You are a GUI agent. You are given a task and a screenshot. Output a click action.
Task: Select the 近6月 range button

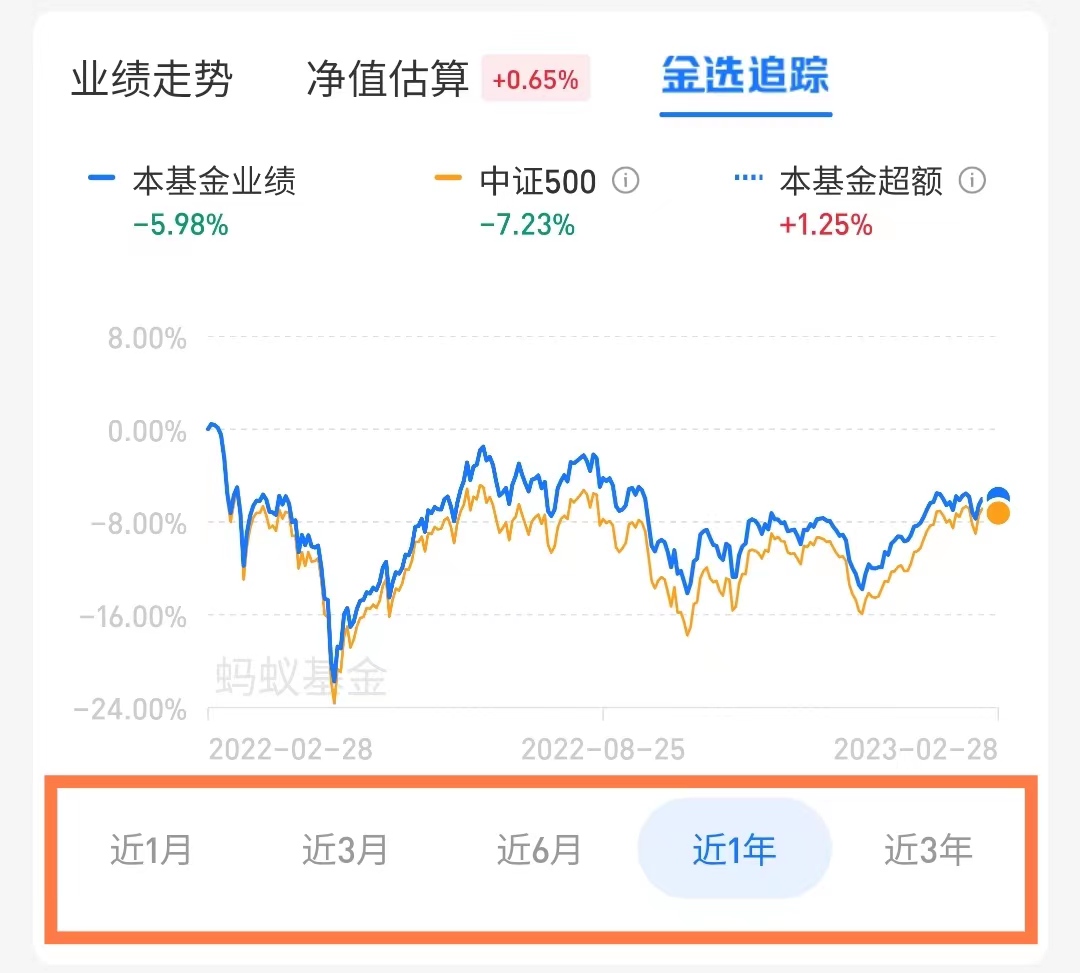click(537, 848)
